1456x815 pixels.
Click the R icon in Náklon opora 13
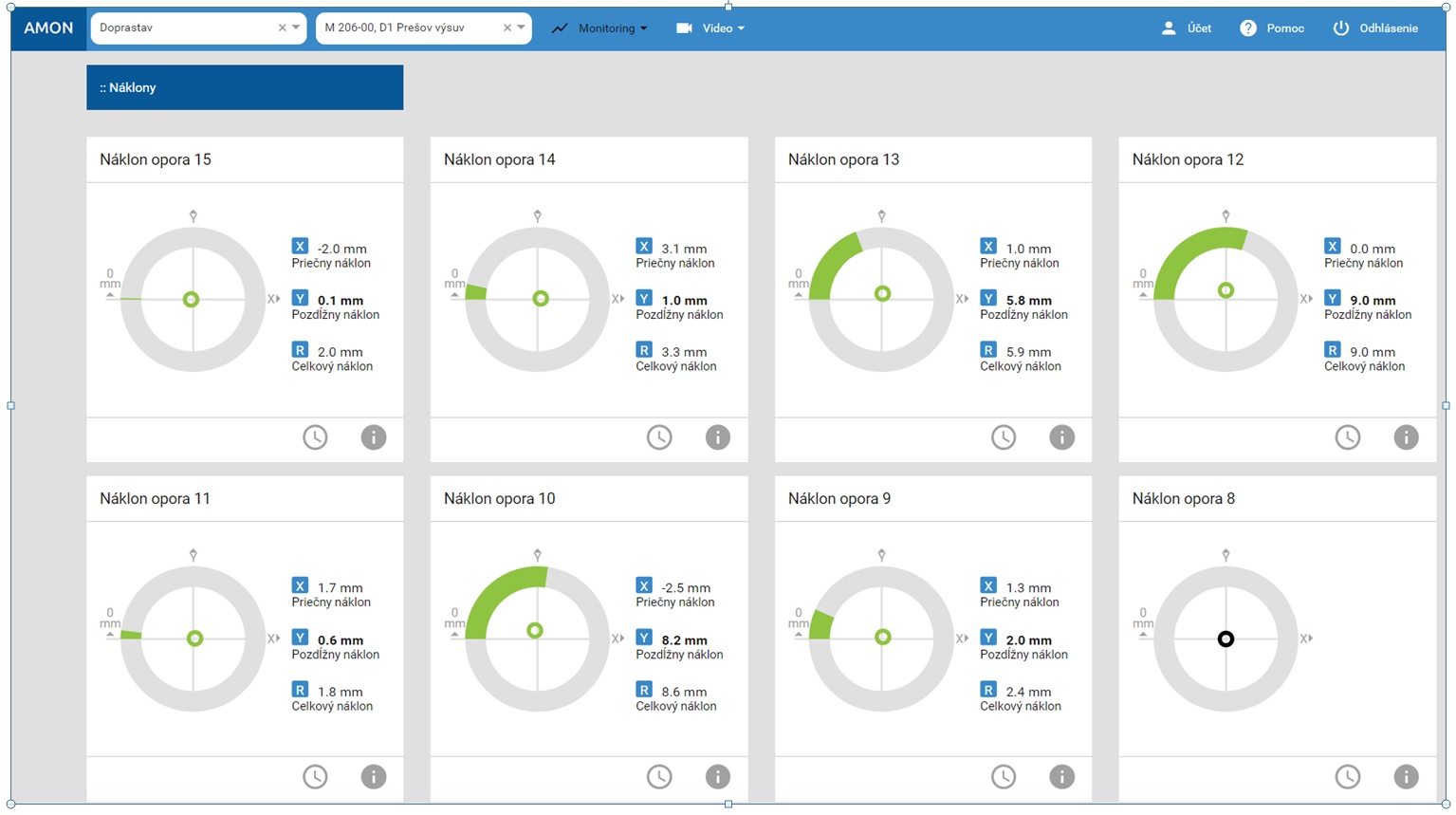988,349
